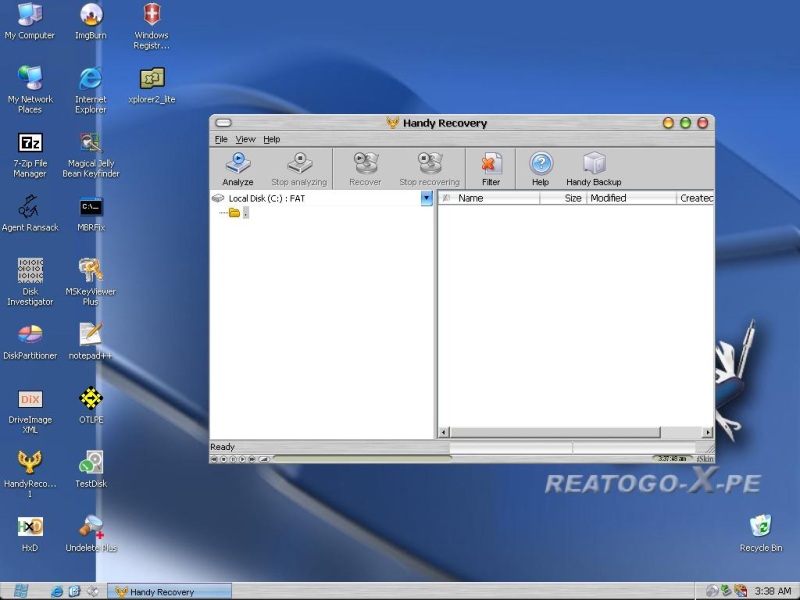Click Internet Explorer quick launch icon in taskbar
This screenshot has width=800, height=600.
[57, 591]
